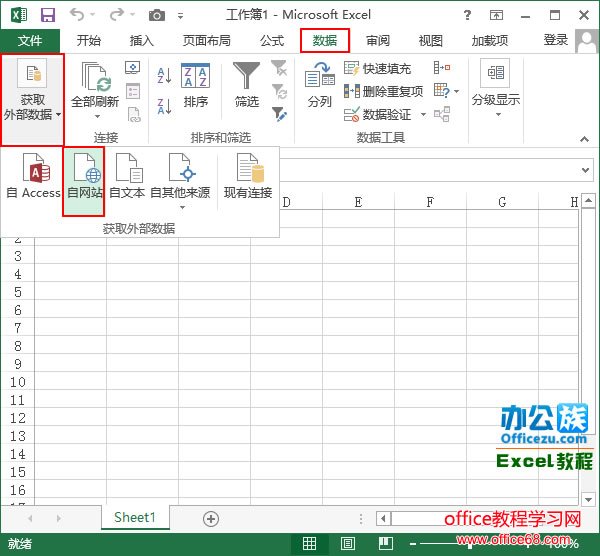The width and height of the screenshot is (600, 556).
Task: Choose 自文本 from text option
Action: tap(127, 176)
